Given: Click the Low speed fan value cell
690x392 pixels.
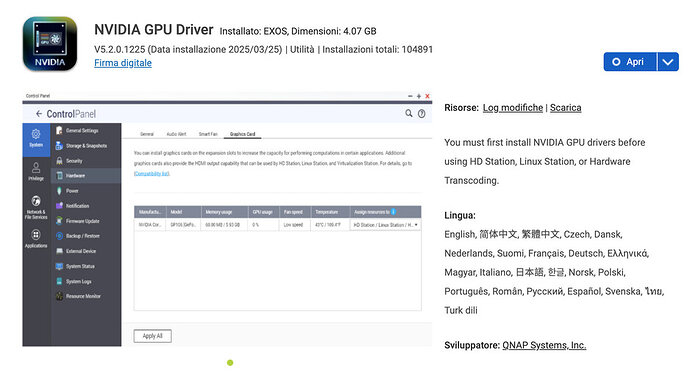Looking at the screenshot, I should pos(295,225).
